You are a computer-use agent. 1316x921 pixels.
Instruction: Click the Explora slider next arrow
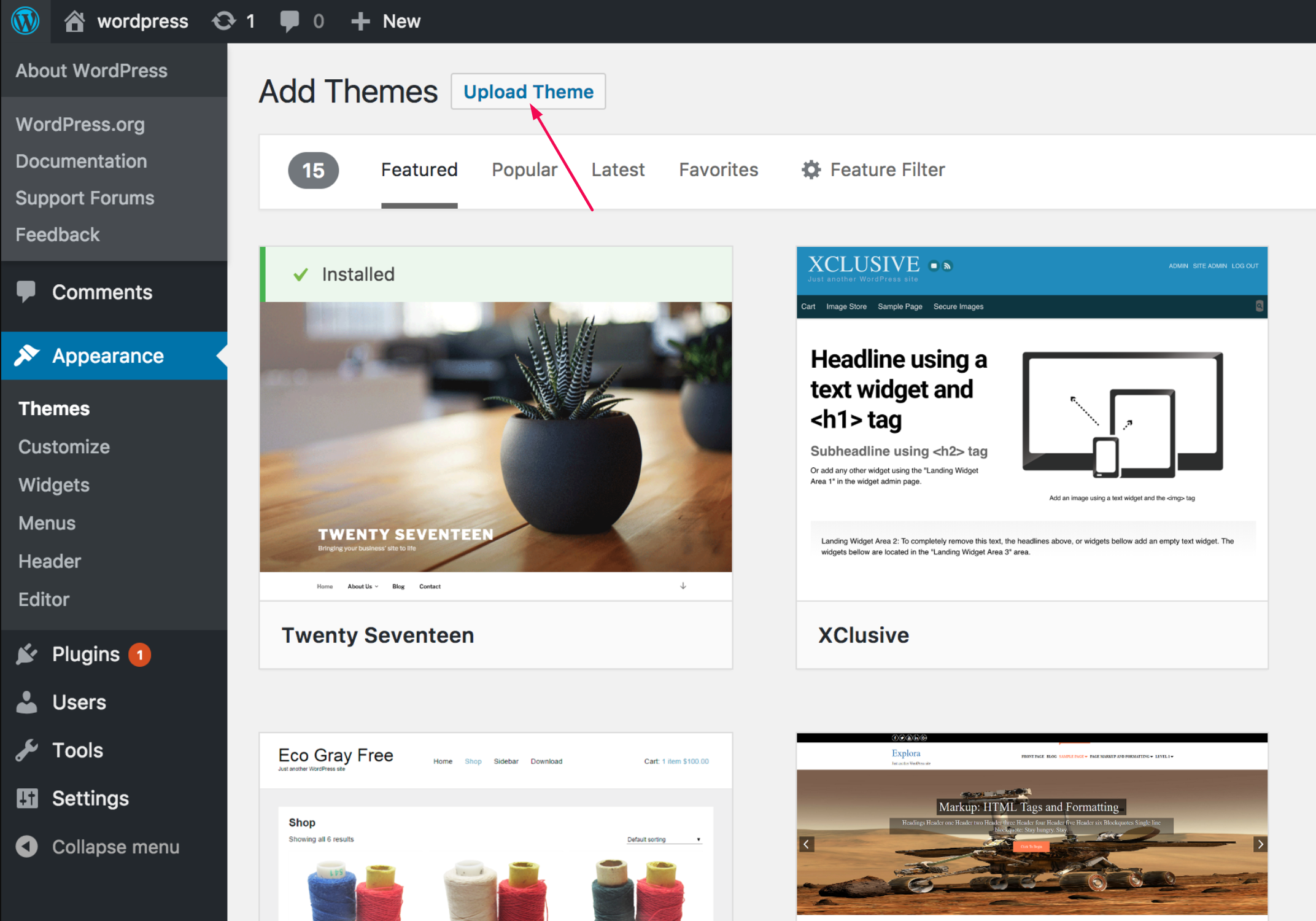(1260, 844)
